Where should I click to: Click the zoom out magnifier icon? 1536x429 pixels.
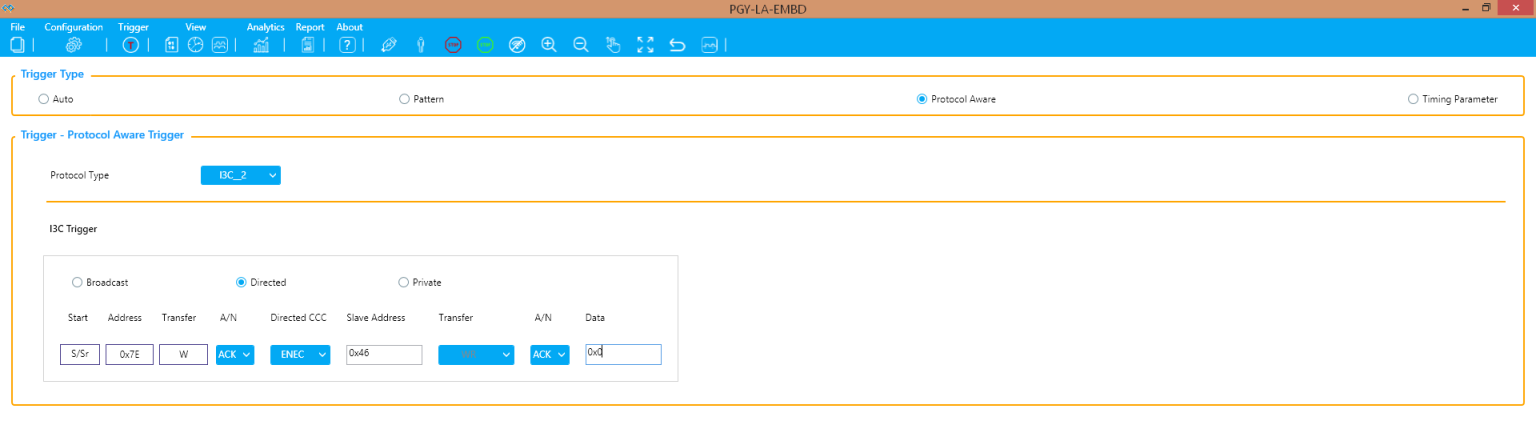click(580, 45)
